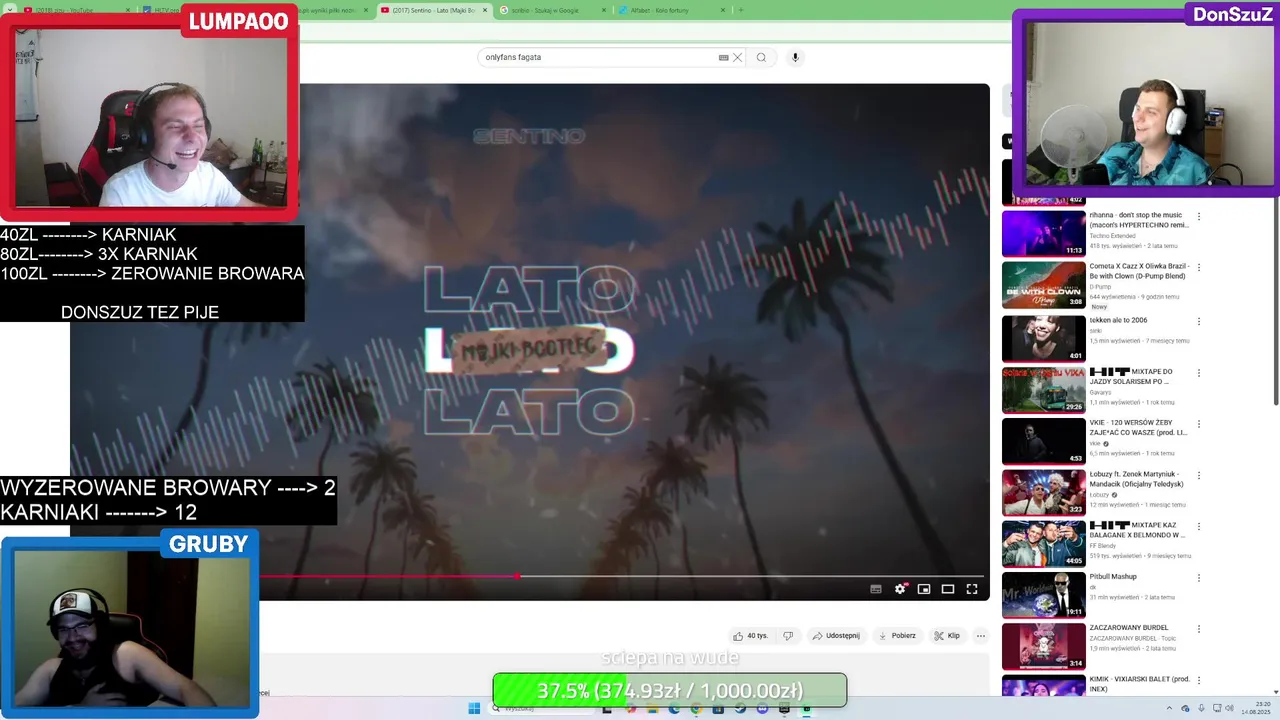Open options for rihanna don't stop the music
The width and height of the screenshot is (1280, 720).
coord(1199,216)
